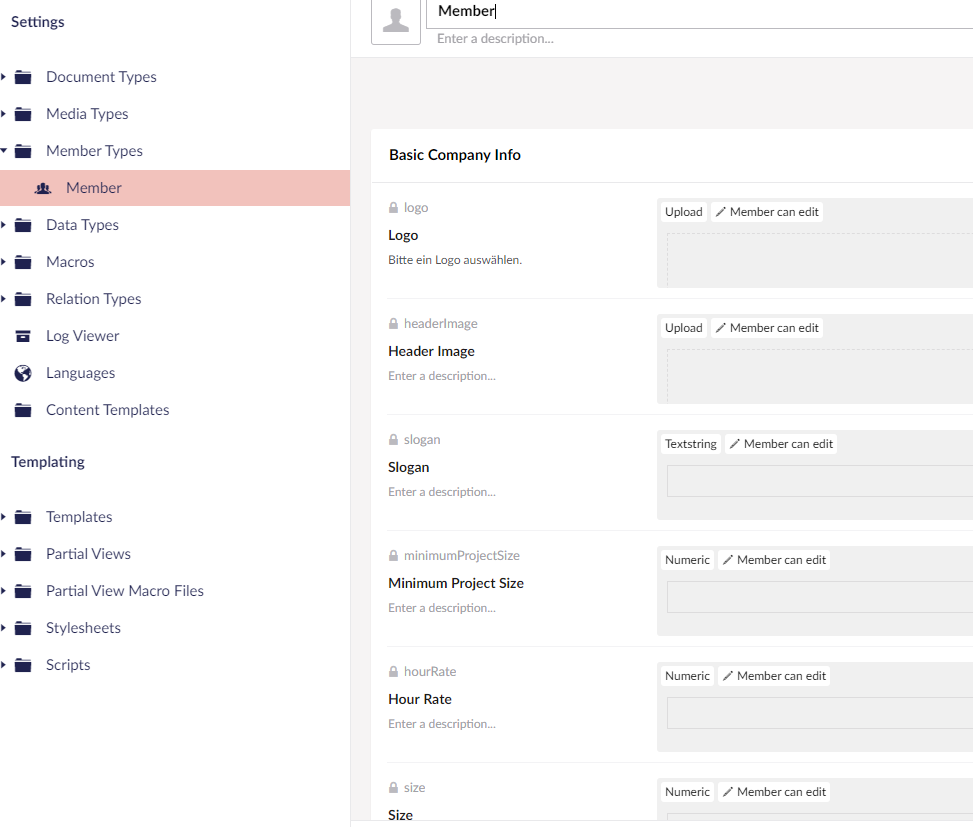Open Log Viewer via its icon
Viewport: 973px width, 827px height.
[22, 335]
